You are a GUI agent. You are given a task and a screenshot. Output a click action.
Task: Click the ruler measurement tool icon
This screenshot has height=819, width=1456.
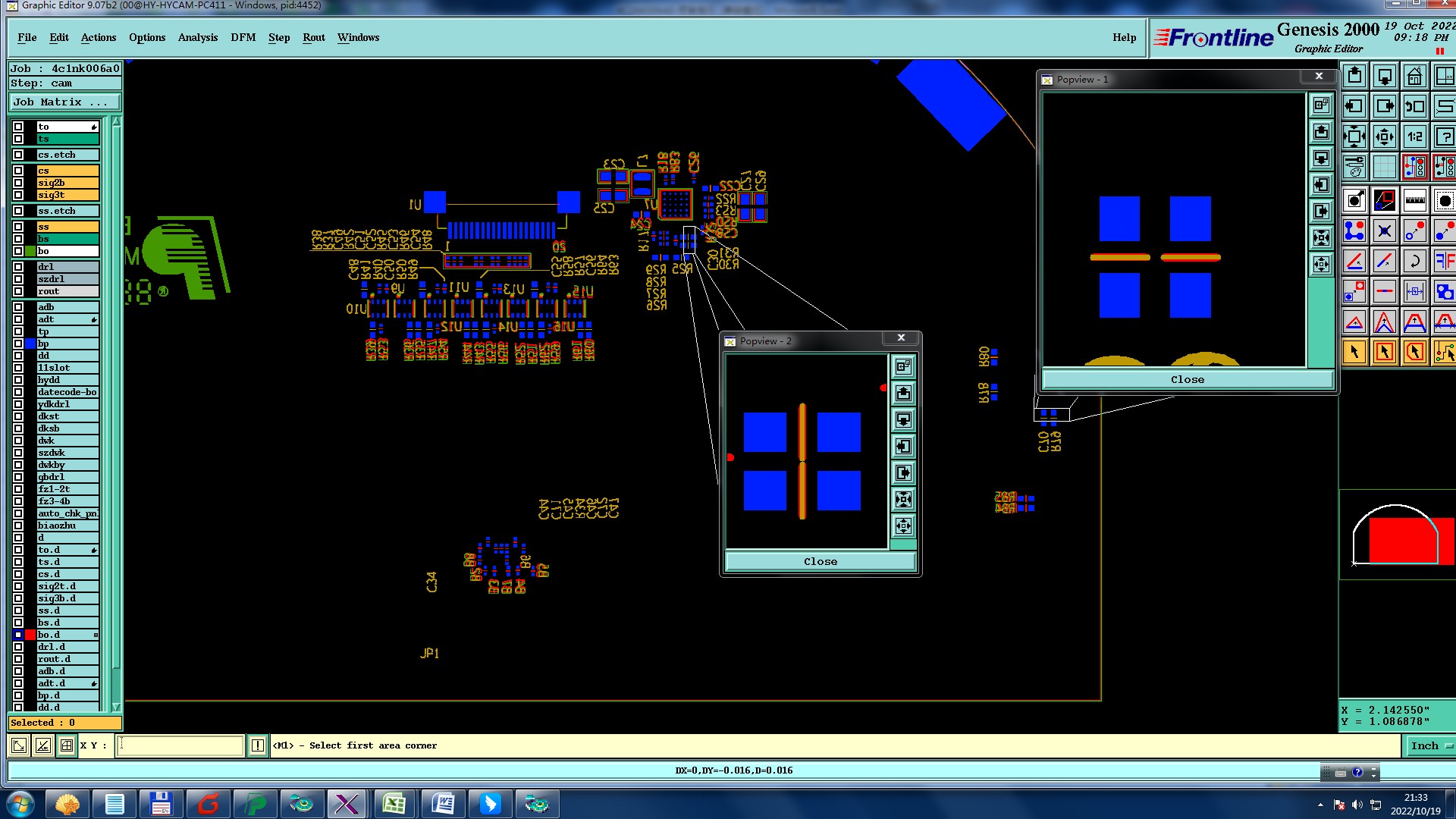pyautogui.click(x=1414, y=201)
